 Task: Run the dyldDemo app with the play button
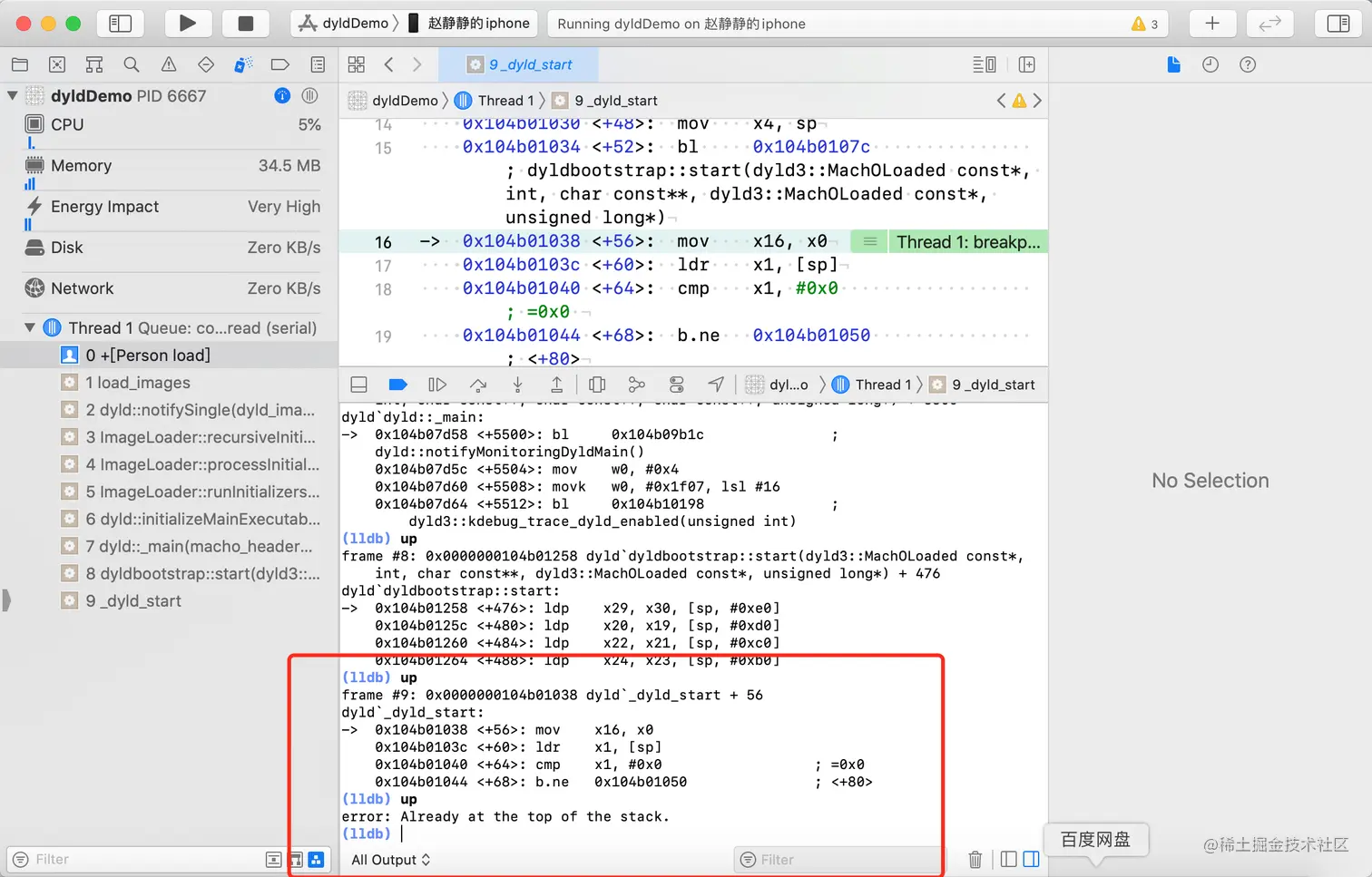pyautogui.click(x=188, y=24)
